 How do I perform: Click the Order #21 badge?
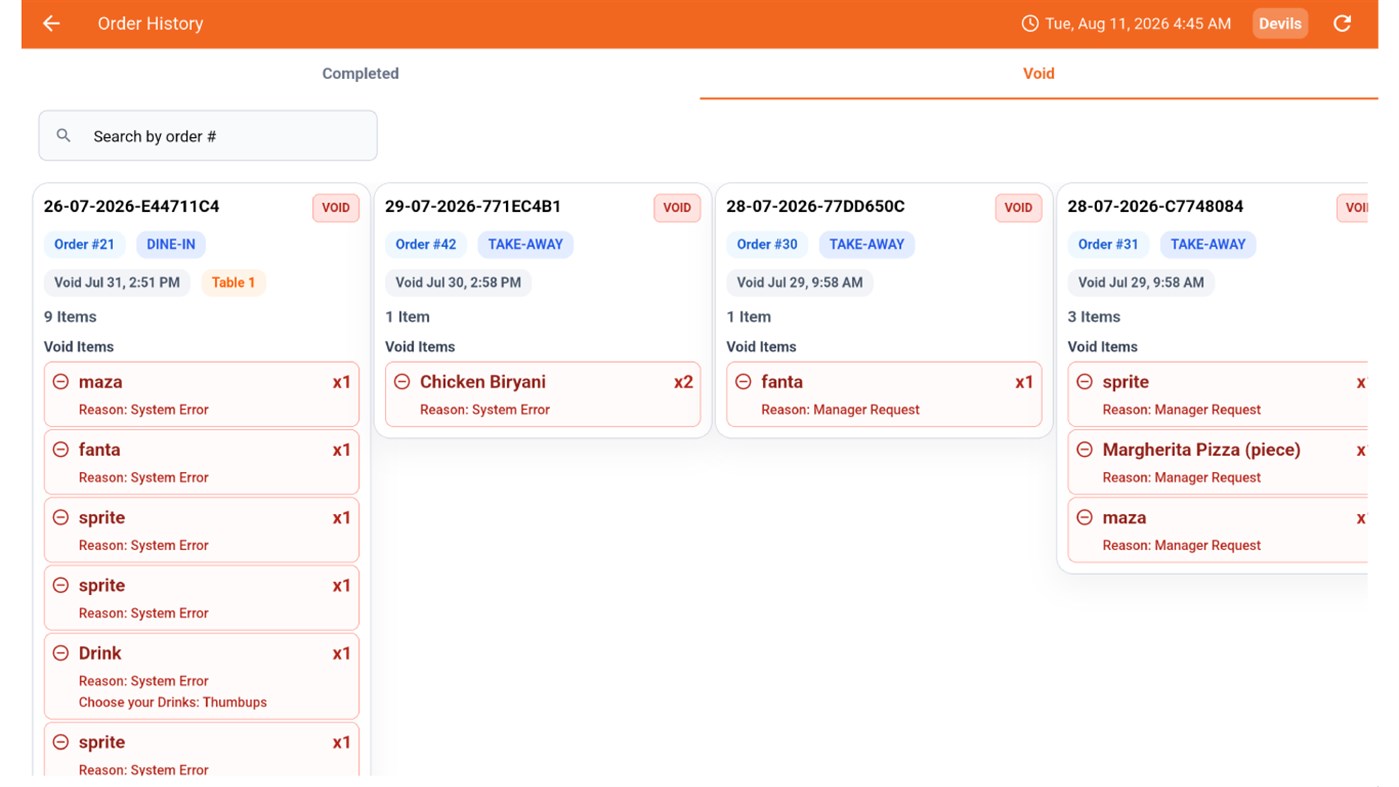pyautogui.click(x=84, y=244)
